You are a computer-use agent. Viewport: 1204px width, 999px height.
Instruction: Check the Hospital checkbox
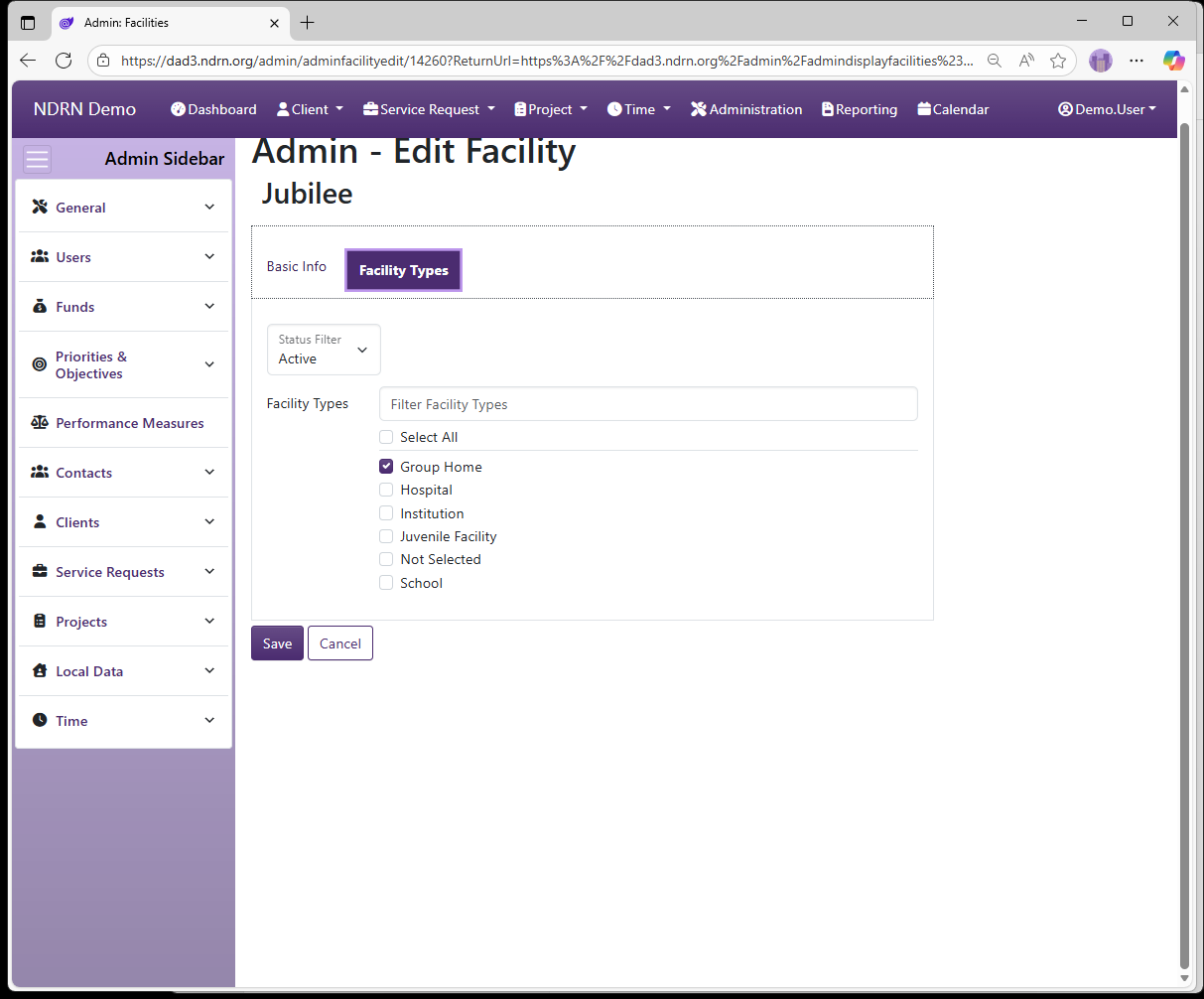[386, 490]
